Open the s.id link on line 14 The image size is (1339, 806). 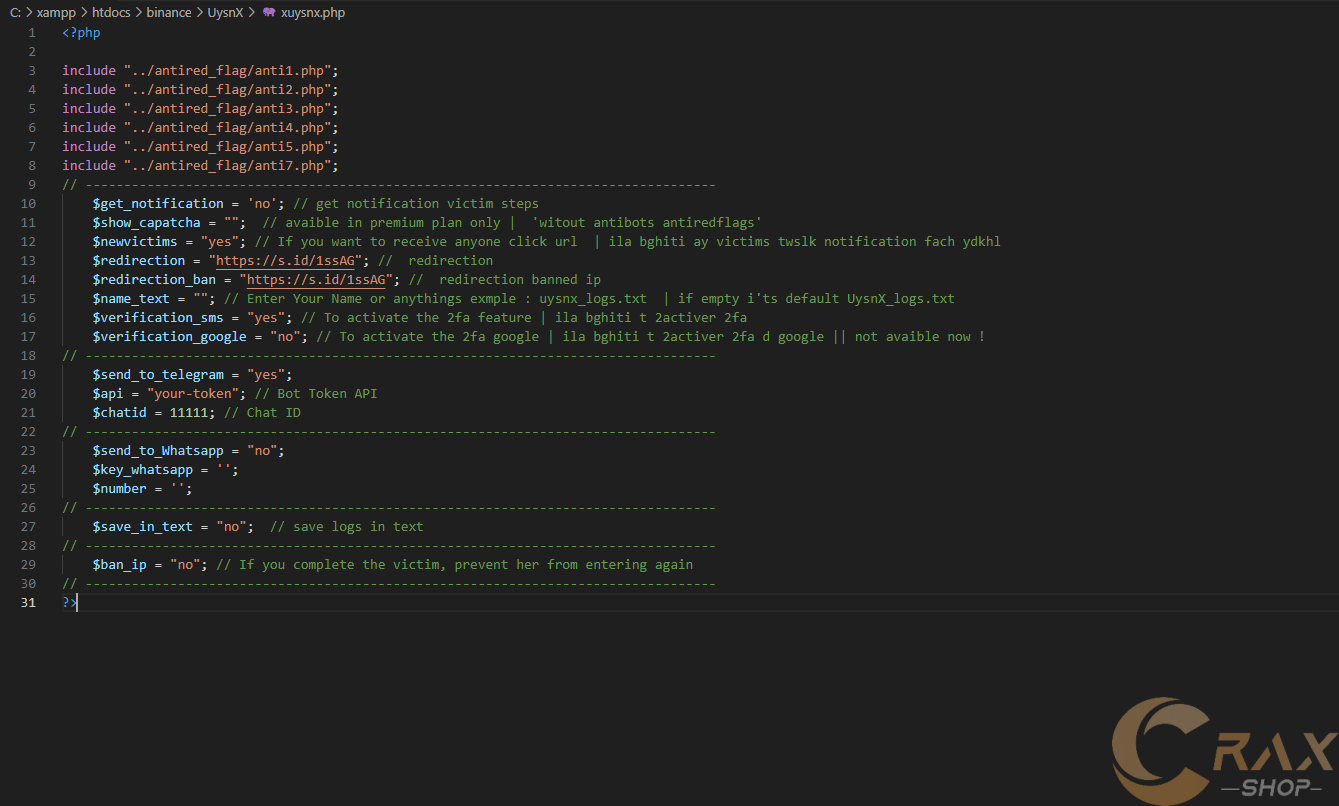[316, 279]
